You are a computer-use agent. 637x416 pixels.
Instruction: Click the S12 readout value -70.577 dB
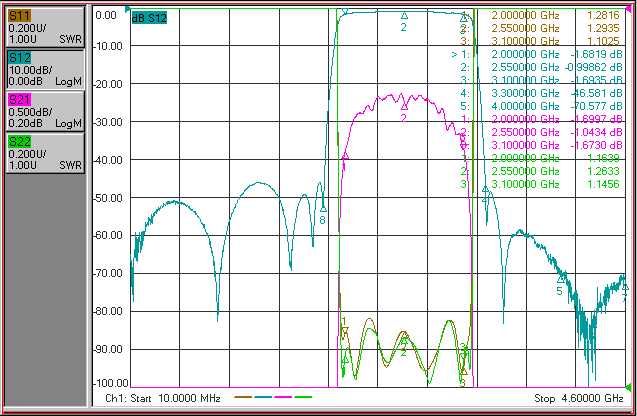596,106
